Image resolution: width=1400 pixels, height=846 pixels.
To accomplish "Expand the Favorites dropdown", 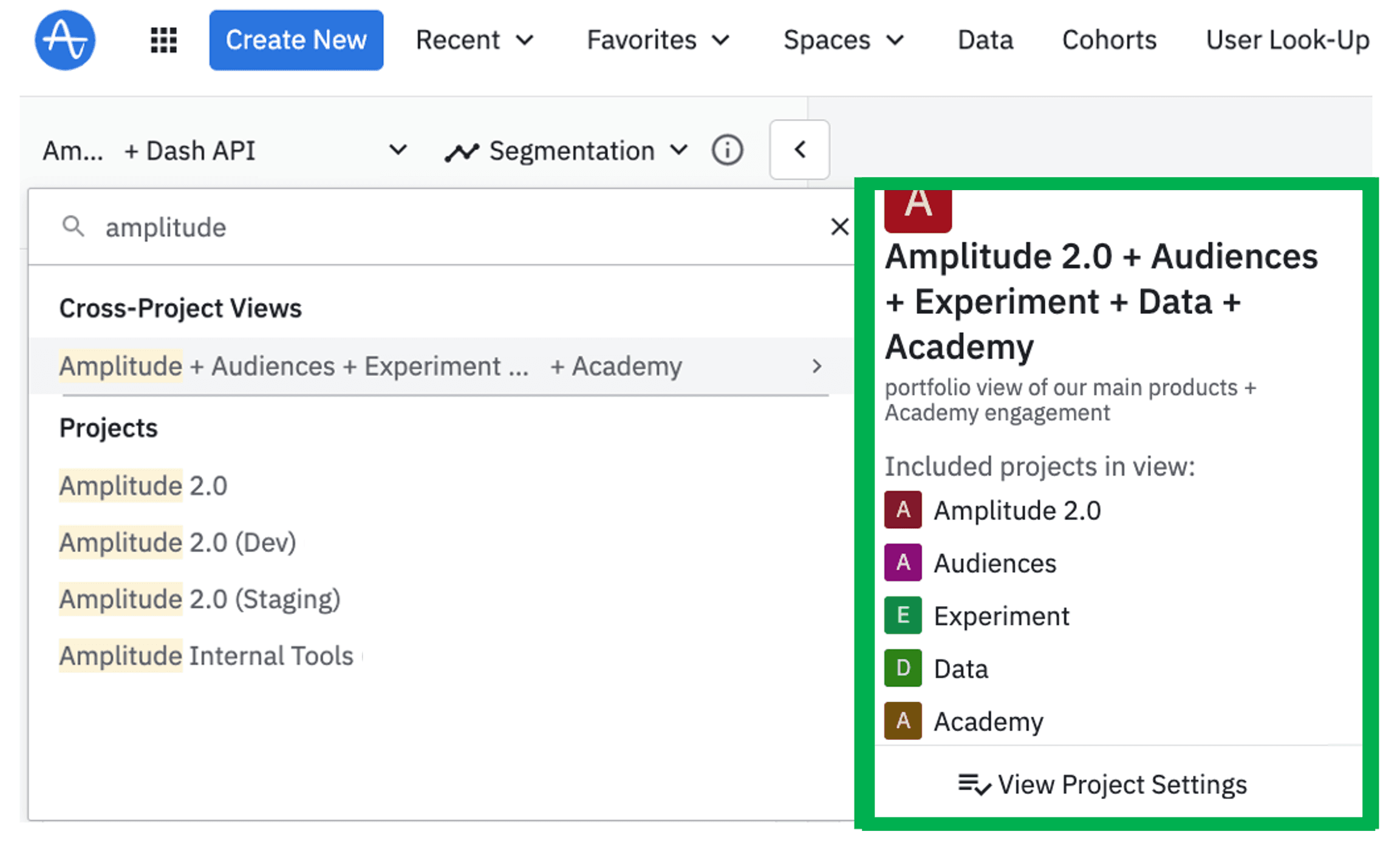I will [x=658, y=40].
